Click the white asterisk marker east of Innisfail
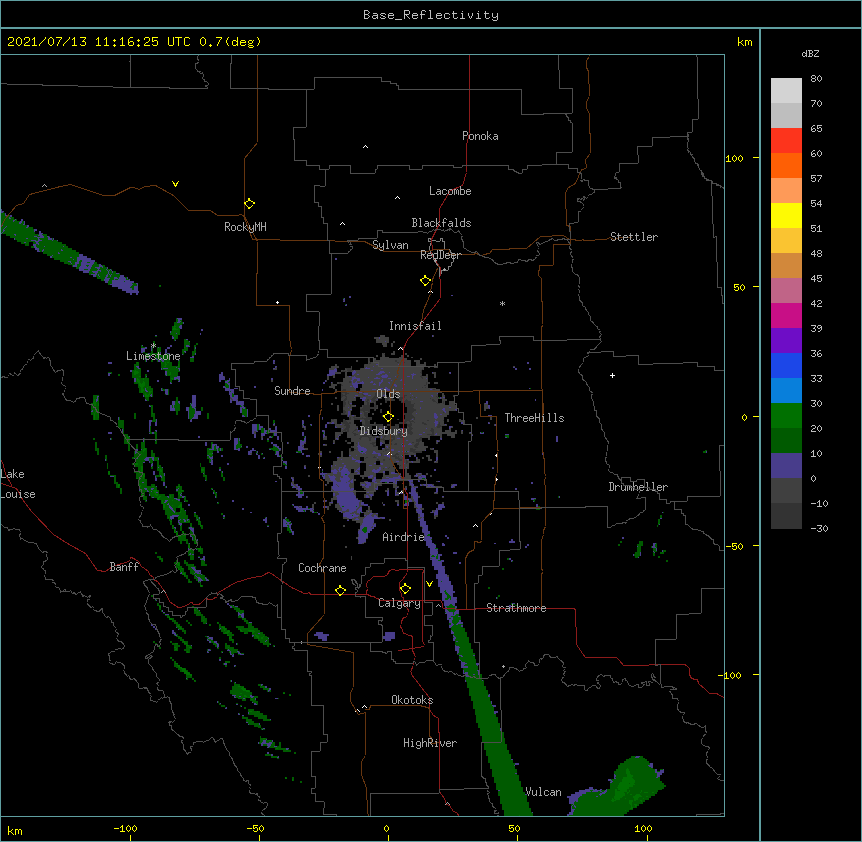Viewport: 862px width, 842px height. tap(502, 303)
